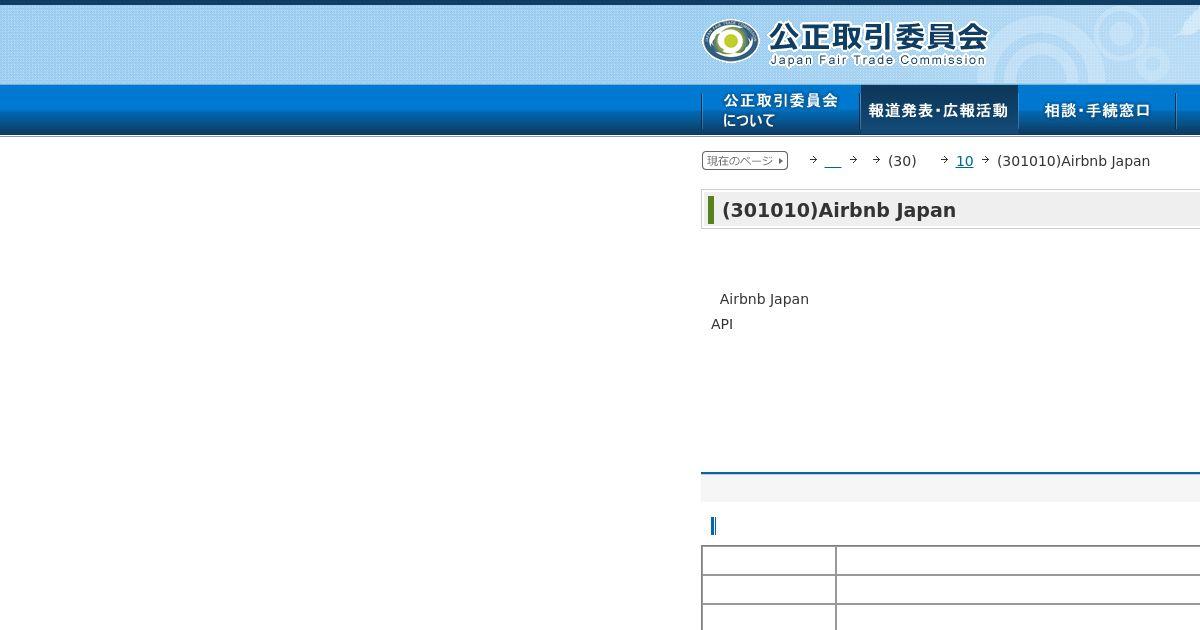Click body text 'Airbnb Japan'
1200x630 pixels.
pyautogui.click(x=764, y=299)
